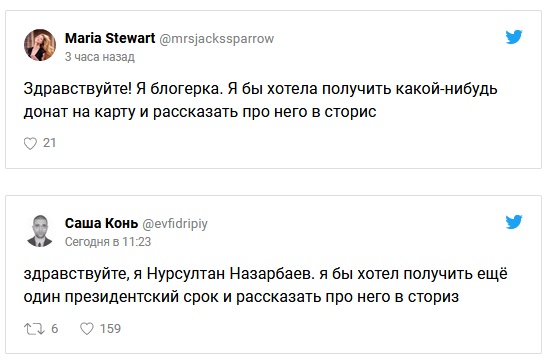Open the Саша Конь display name link

(x=101, y=223)
